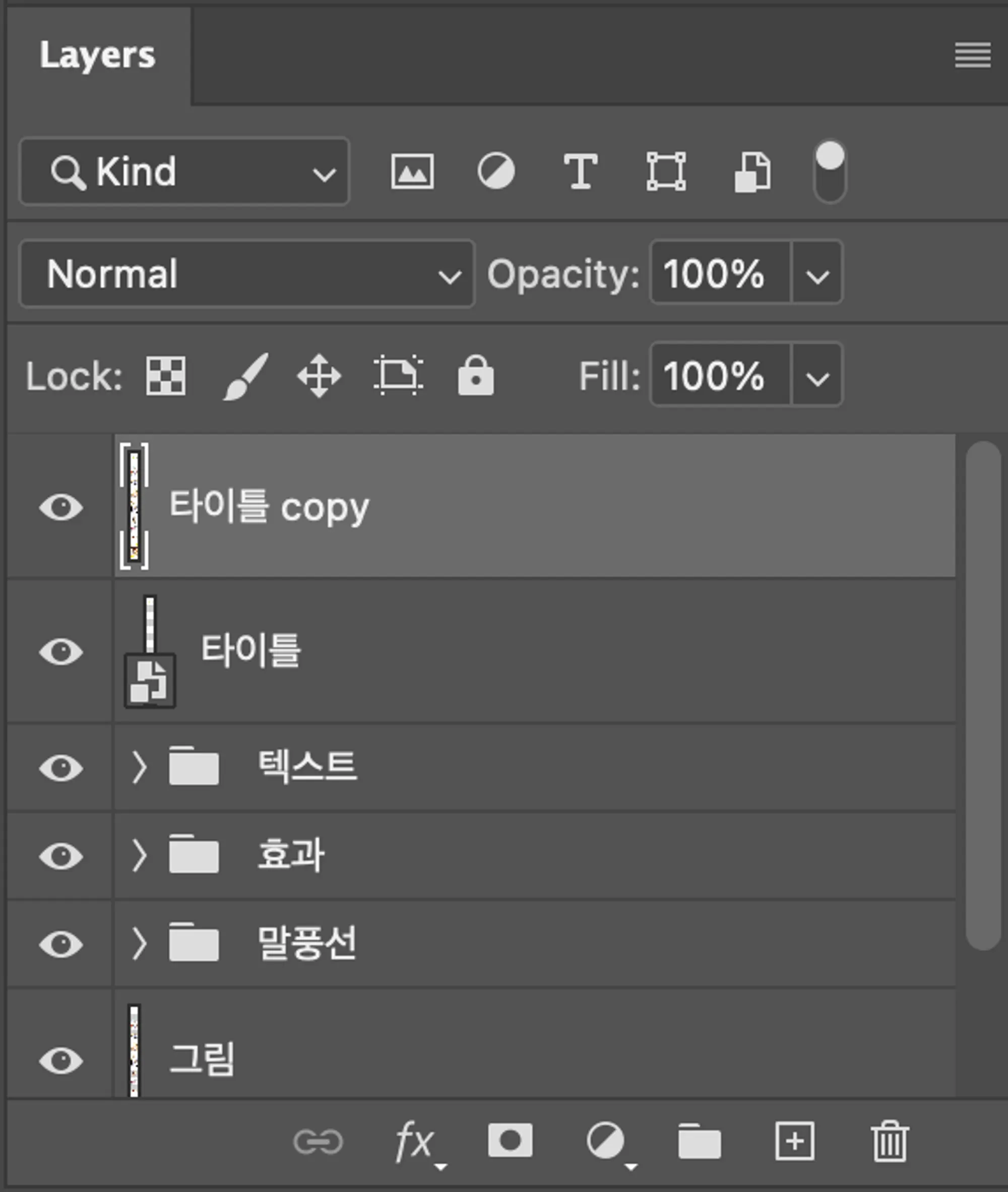Lock transparent pixels checkerboard icon
1008x1192 pixels.
click(166, 376)
